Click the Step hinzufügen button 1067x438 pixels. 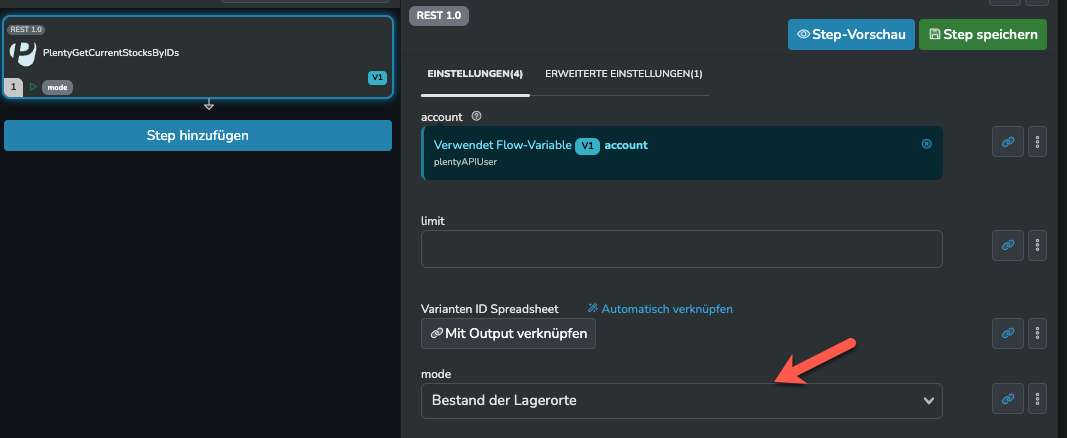pos(198,135)
